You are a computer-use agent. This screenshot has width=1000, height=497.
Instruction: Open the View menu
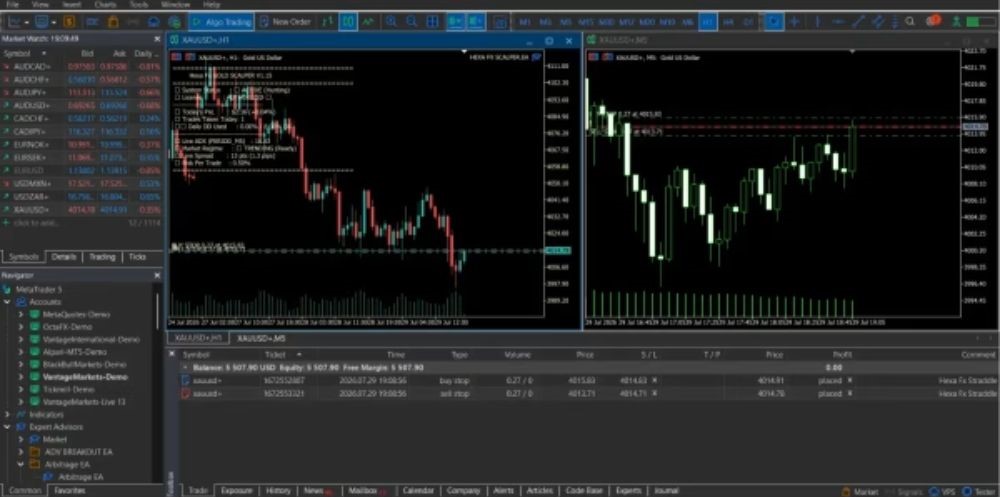pos(40,4)
